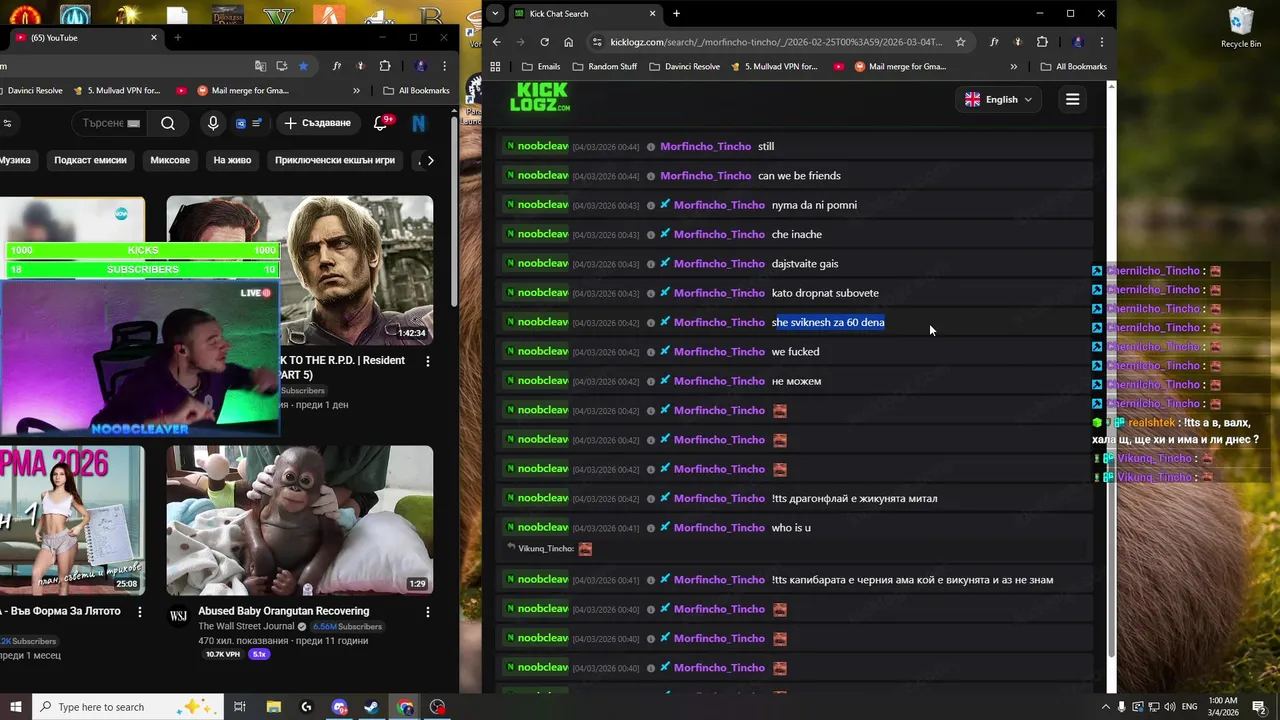Open All Bookmarks folder in Kick window
This screenshot has height=720, width=1280.
click(x=1074, y=67)
